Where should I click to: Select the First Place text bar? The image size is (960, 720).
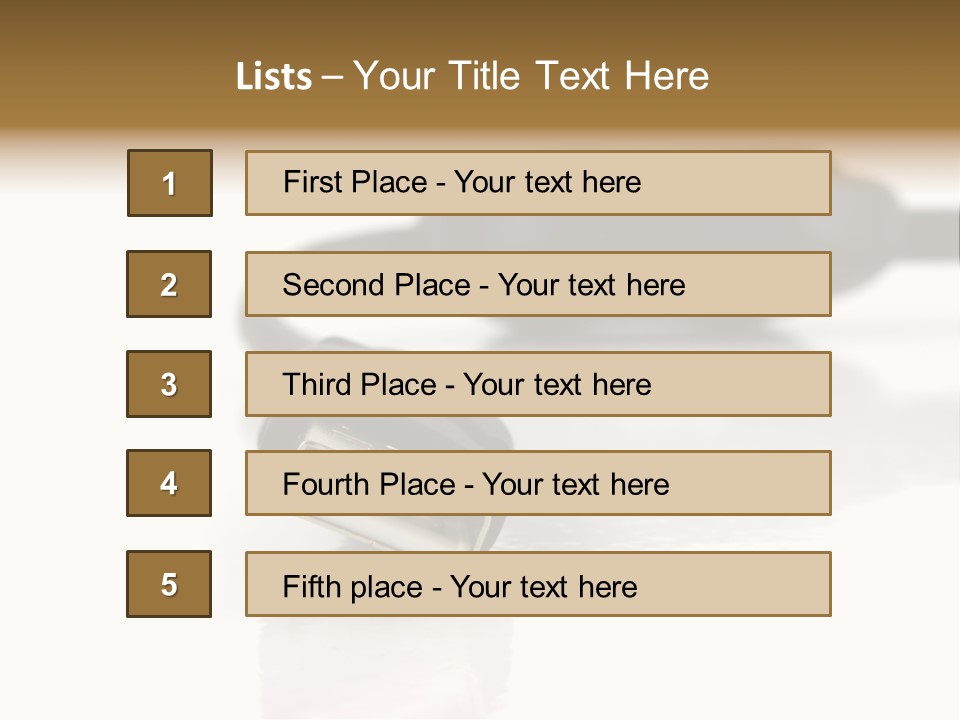[x=538, y=183]
